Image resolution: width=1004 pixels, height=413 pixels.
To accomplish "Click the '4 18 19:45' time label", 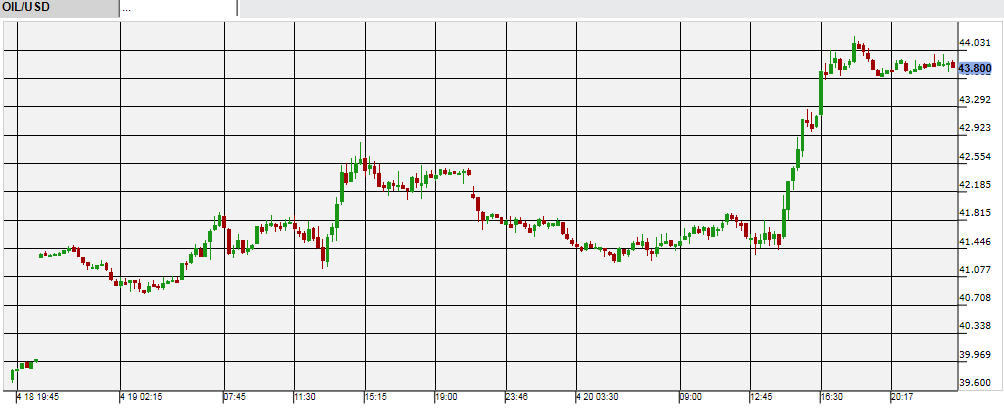I will 38,397.
